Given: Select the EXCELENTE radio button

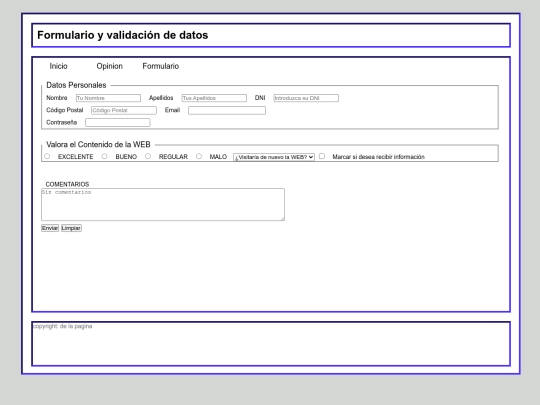Looking at the screenshot, I should point(47,156).
